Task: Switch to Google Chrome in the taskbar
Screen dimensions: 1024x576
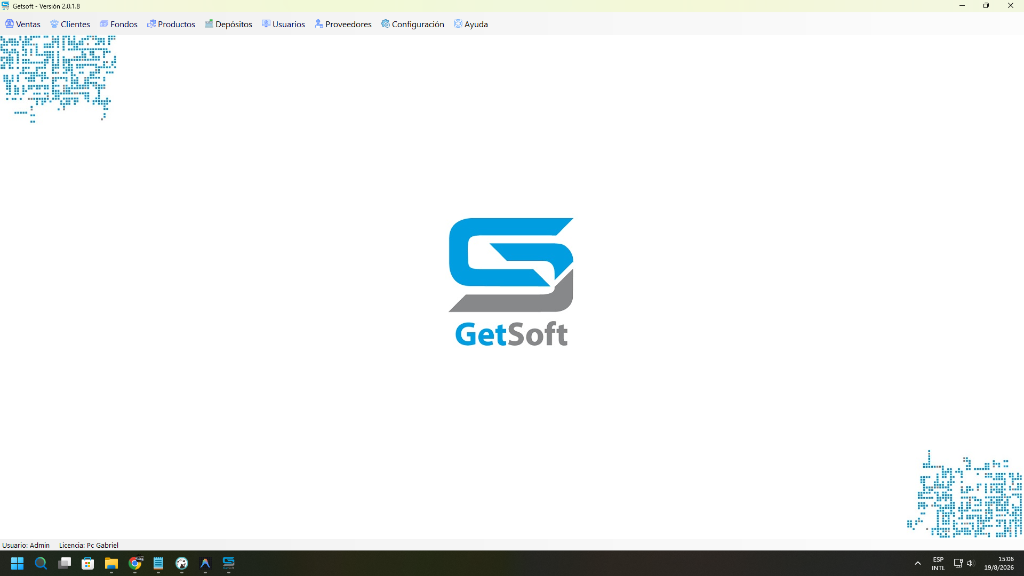Action: [135, 563]
